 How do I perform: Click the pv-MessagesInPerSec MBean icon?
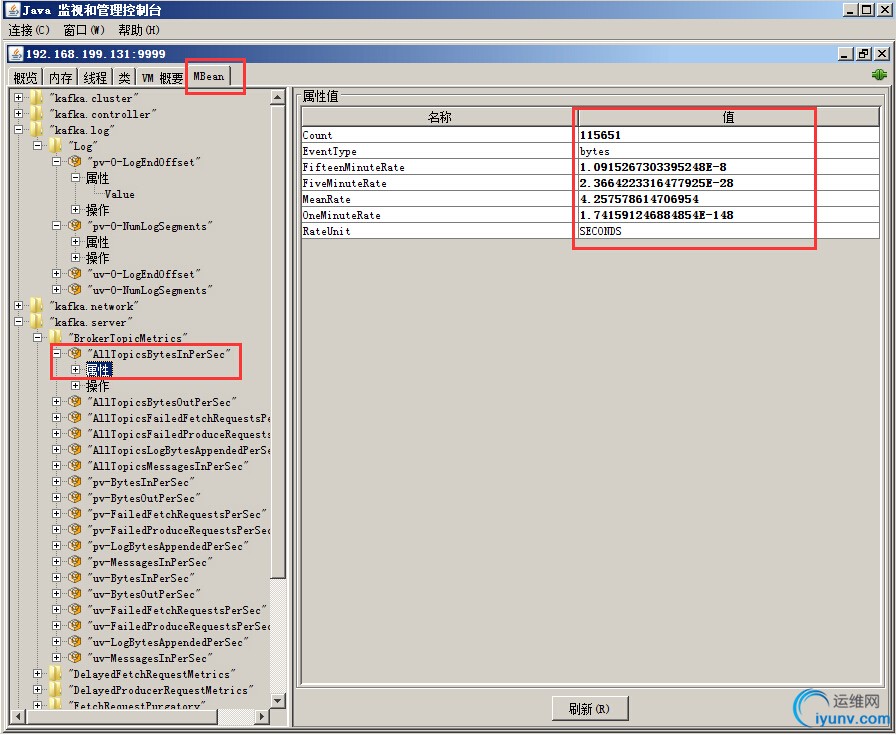point(74,562)
